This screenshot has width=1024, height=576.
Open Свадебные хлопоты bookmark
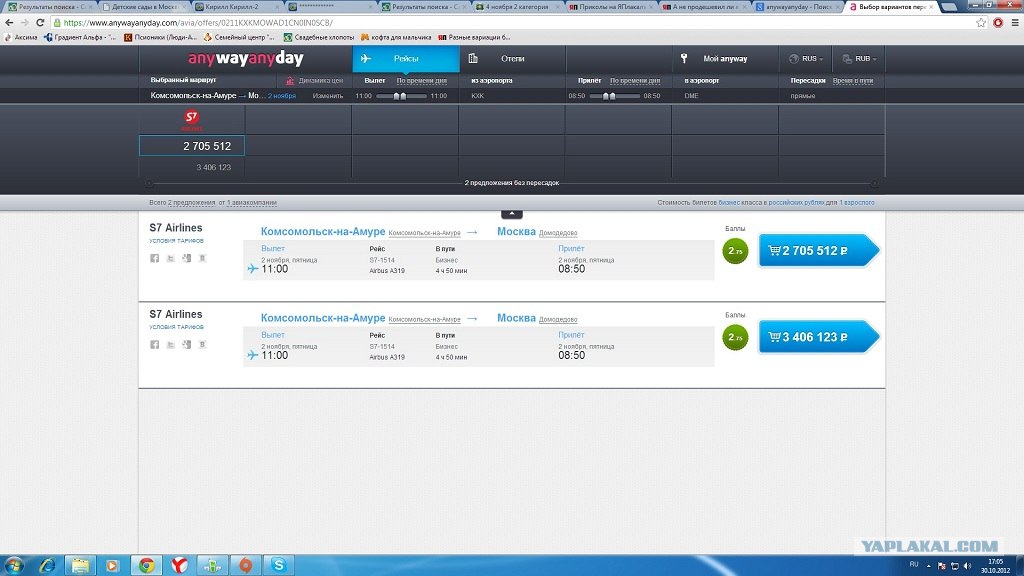tap(319, 37)
